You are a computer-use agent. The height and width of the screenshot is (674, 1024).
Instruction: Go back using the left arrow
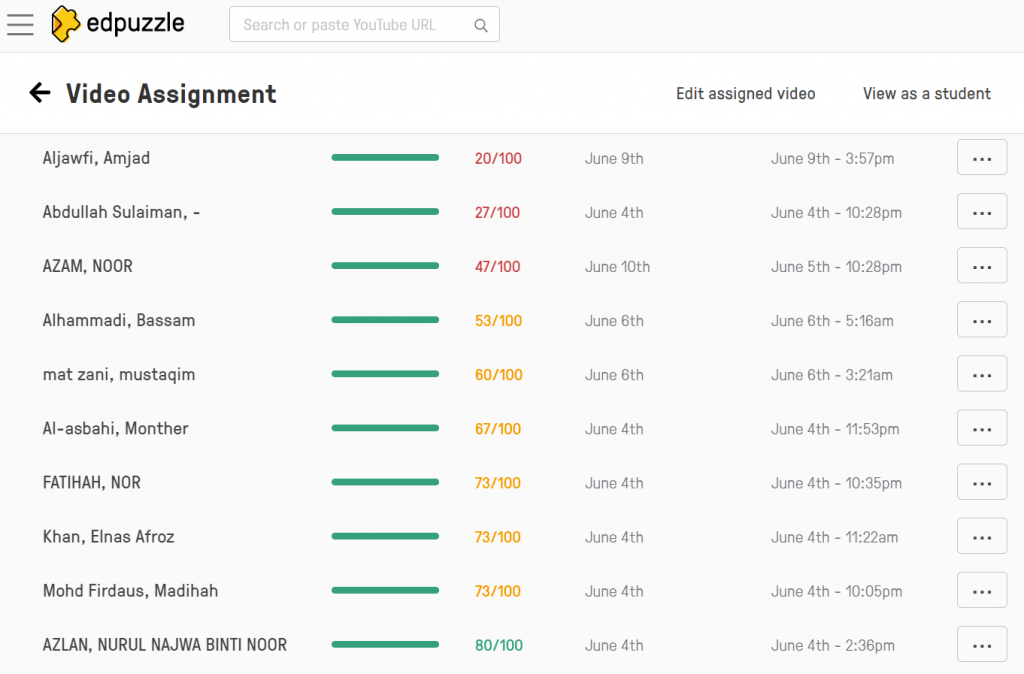pos(40,93)
